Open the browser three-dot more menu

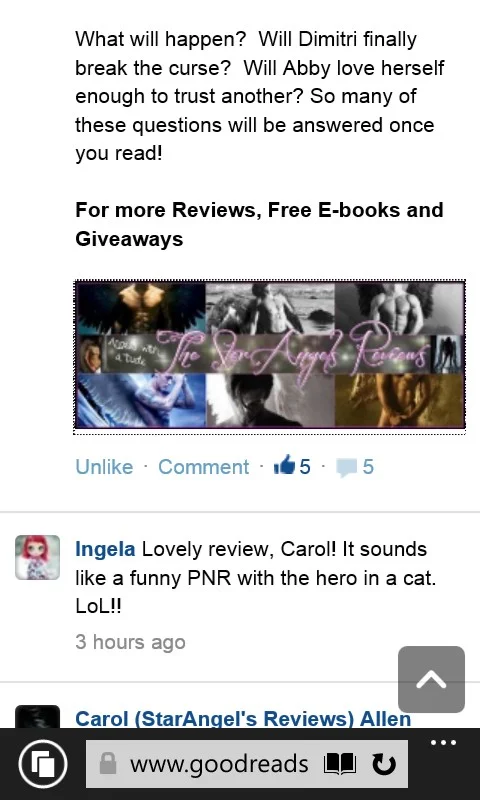coord(443,742)
